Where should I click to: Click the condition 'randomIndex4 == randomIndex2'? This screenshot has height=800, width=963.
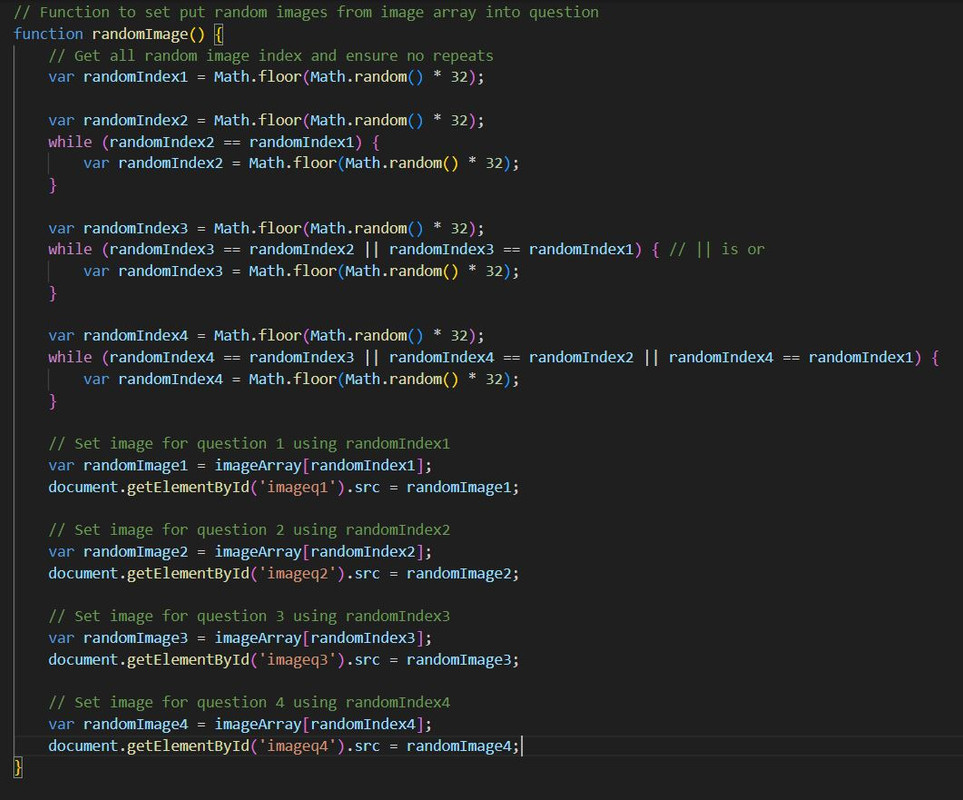511,357
